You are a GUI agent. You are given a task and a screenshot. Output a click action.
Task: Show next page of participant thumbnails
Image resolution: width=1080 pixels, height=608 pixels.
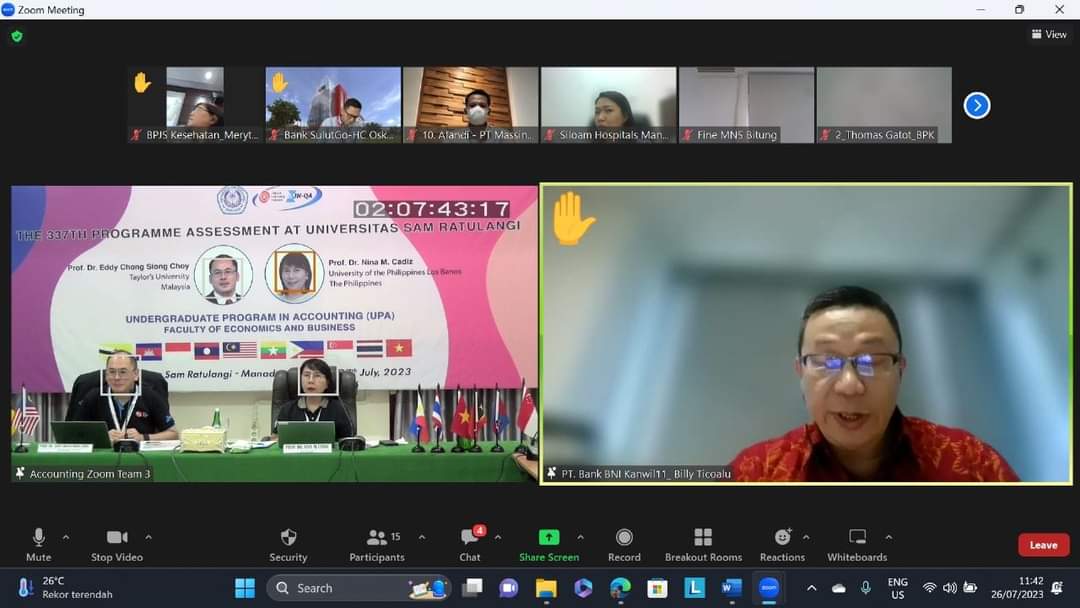pyautogui.click(x=977, y=105)
